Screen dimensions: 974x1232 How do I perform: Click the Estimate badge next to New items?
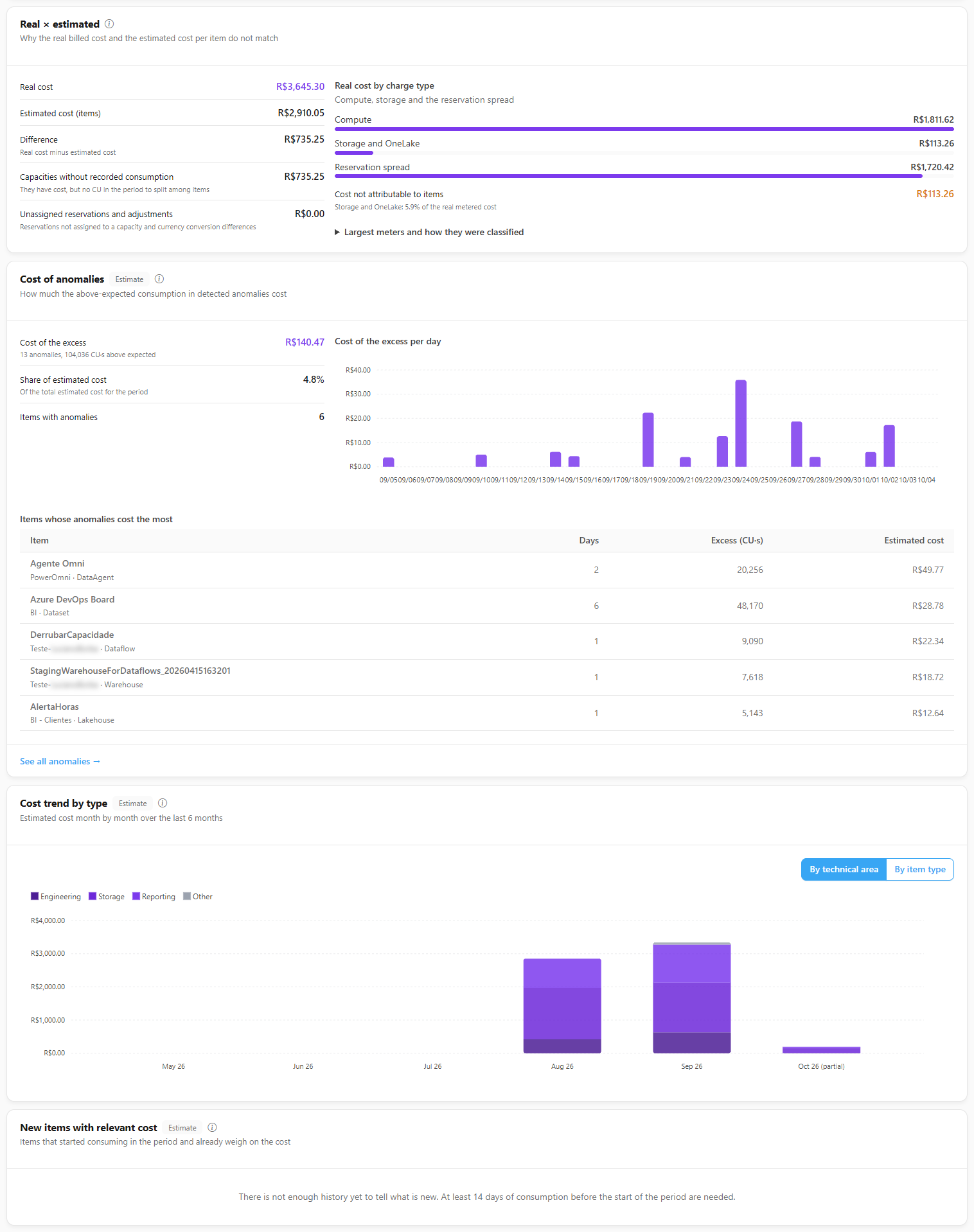[182, 1128]
